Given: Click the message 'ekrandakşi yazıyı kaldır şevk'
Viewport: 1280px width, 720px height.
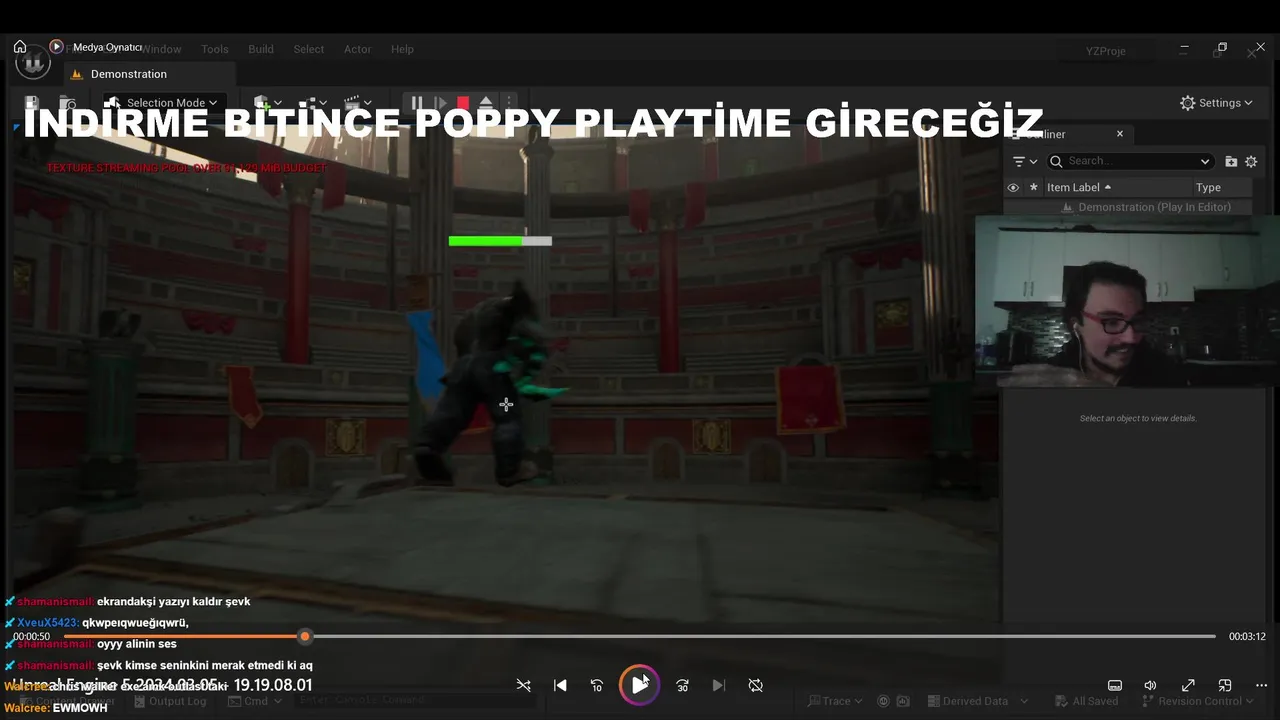Looking at the screenshot, I should tap(173, 602).
